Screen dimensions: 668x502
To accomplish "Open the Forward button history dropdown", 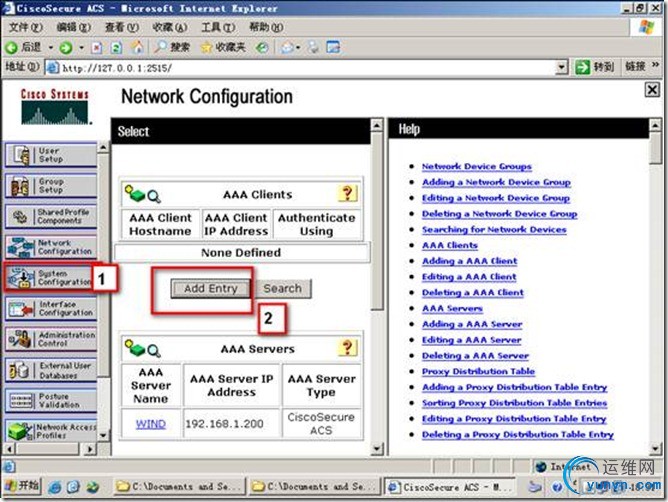I will coord(81,47).
